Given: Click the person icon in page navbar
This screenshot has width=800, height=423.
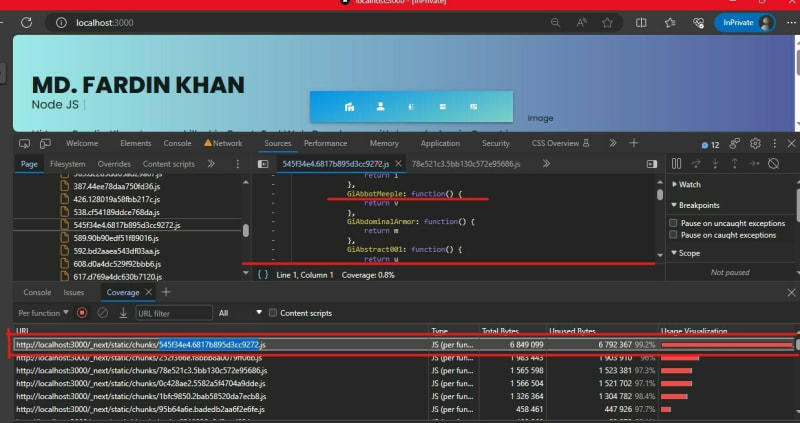Looking at the screenshot, I should (x=380, y=106).
